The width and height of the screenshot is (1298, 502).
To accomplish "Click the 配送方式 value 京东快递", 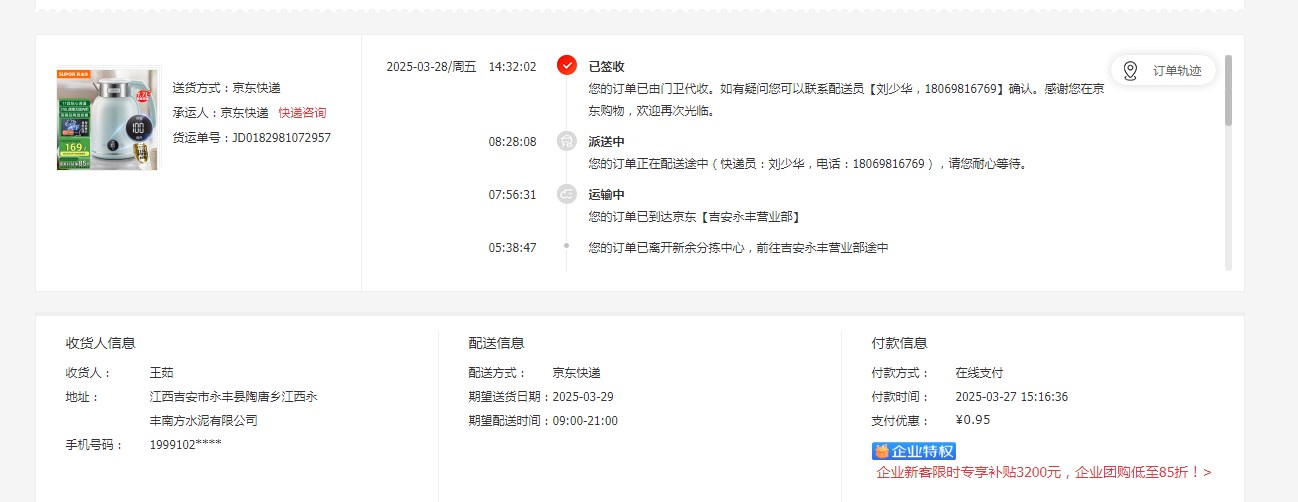I will pyautogui.click(x=577, y=373).
